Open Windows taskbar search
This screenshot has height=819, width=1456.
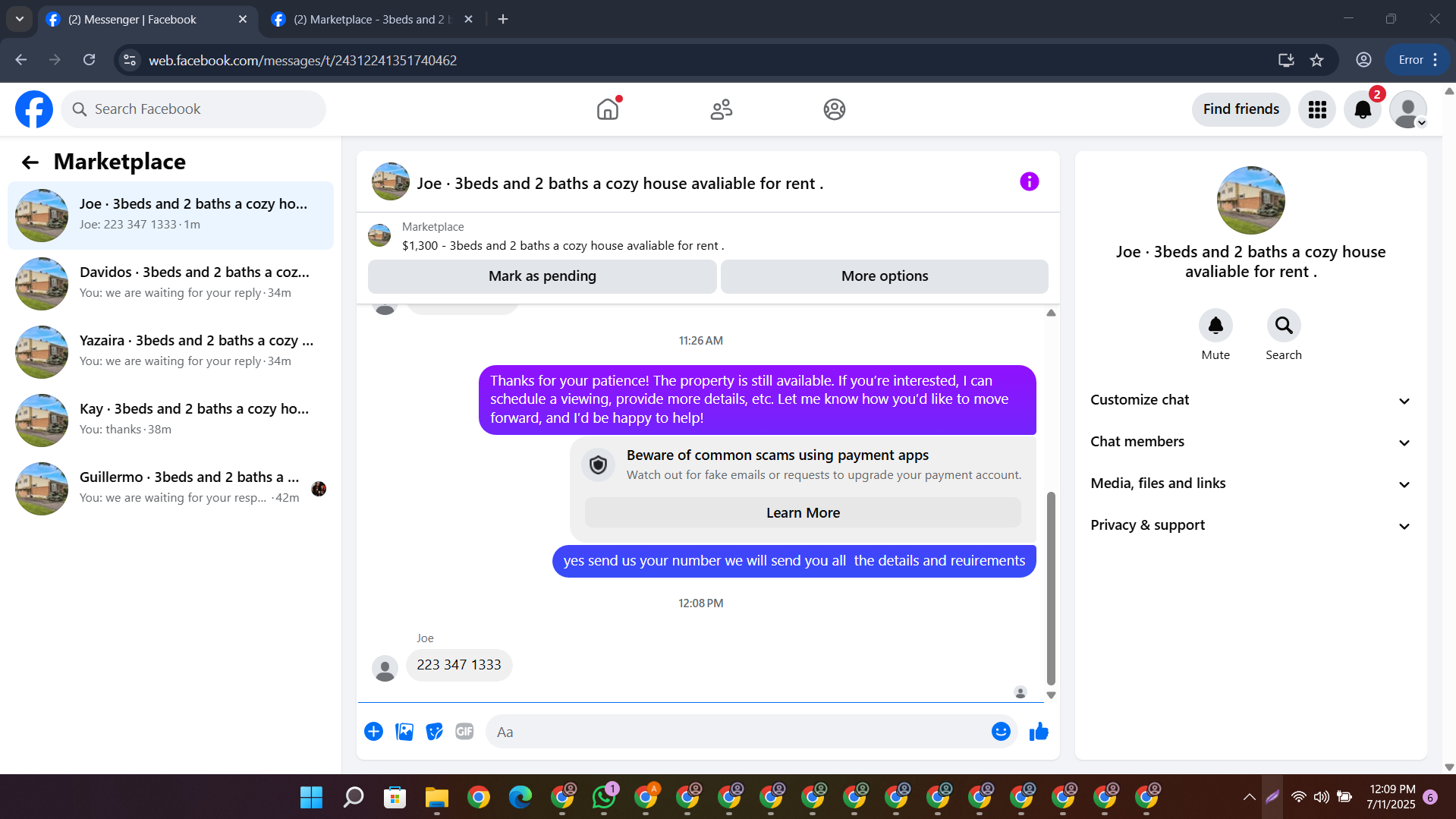point(353,797)
